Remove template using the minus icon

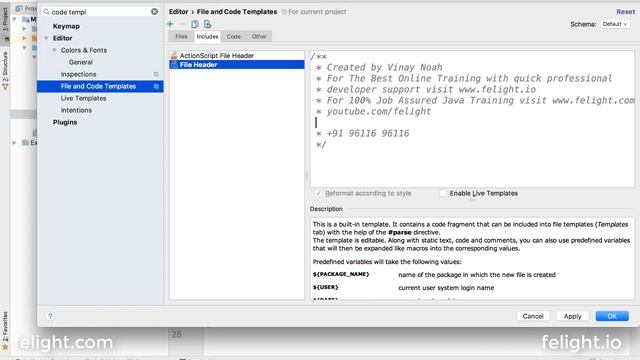coord(182,24)
